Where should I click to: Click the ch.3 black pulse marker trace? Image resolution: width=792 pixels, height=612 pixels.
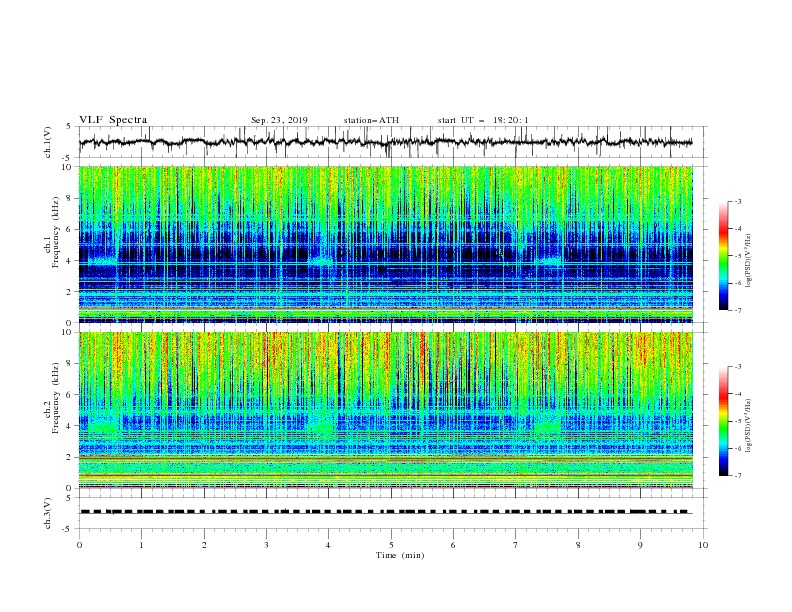click(385, 512)
